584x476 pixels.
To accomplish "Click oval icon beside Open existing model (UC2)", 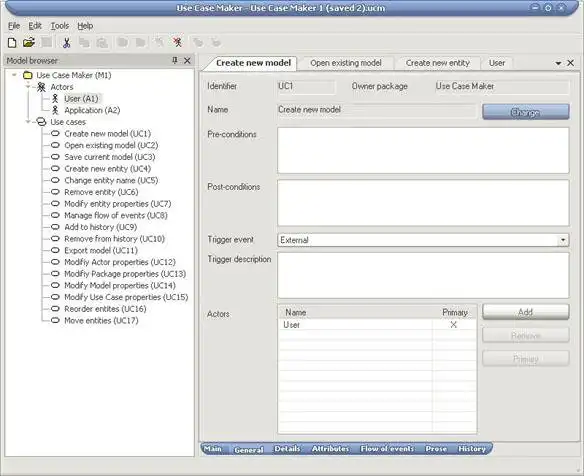I will pyautogui.click(x=55, y=145).
